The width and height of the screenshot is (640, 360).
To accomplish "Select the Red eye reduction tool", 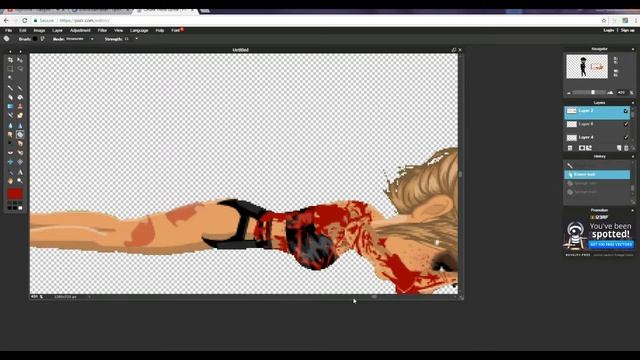I will (x=10, y=153).
